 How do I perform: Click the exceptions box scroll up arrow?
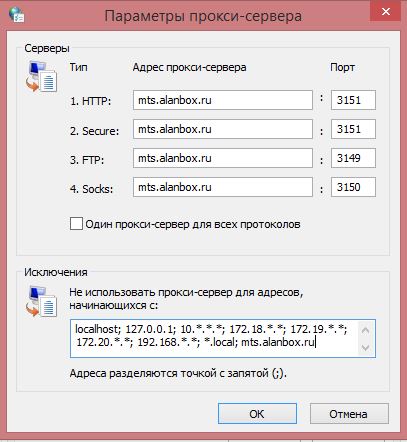tap(365, 330)
